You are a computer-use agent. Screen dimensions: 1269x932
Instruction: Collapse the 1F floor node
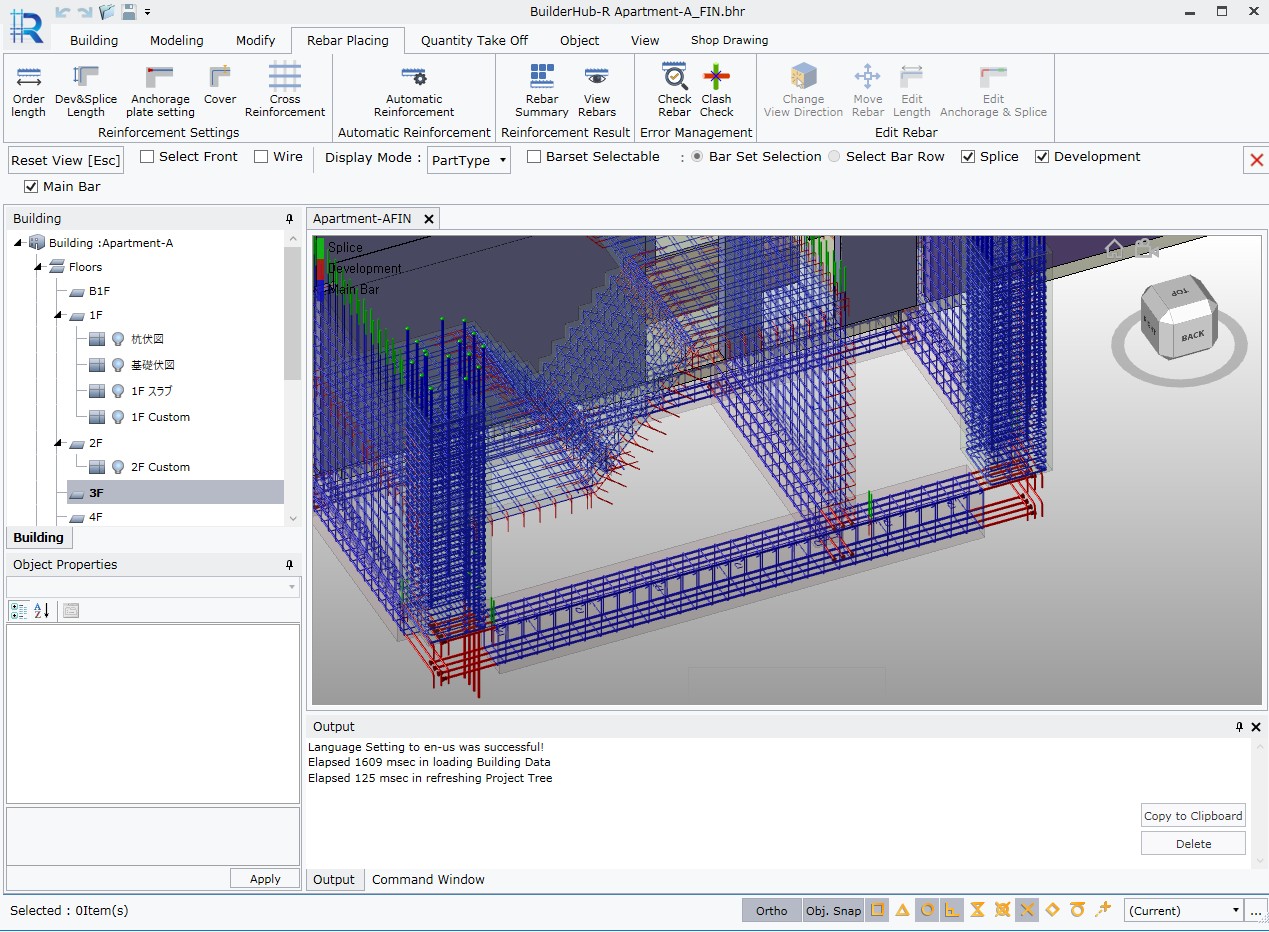coord(58,315)
